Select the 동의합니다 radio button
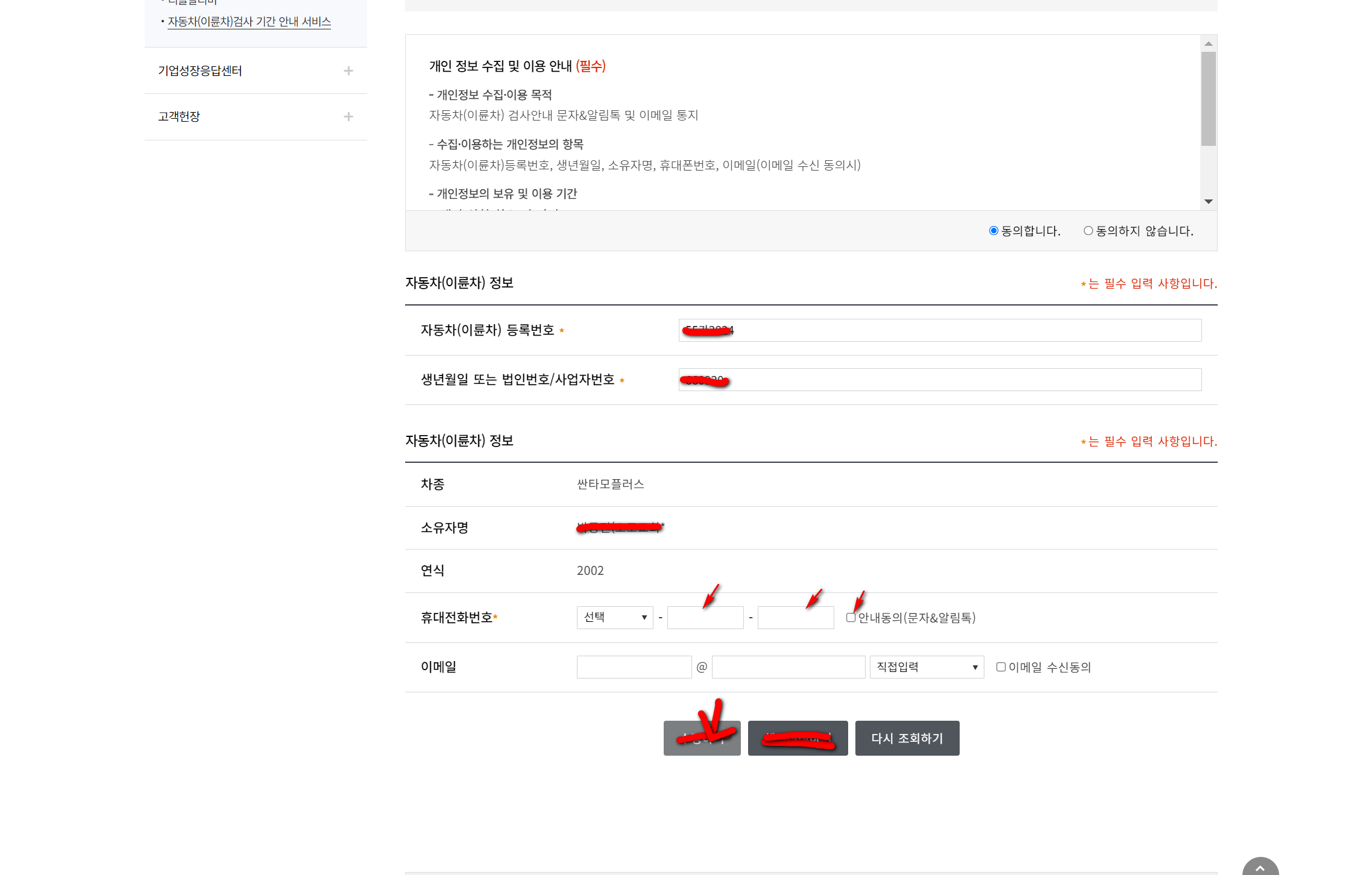Viewport: 1372px width, 875px height. pos(993,231)
